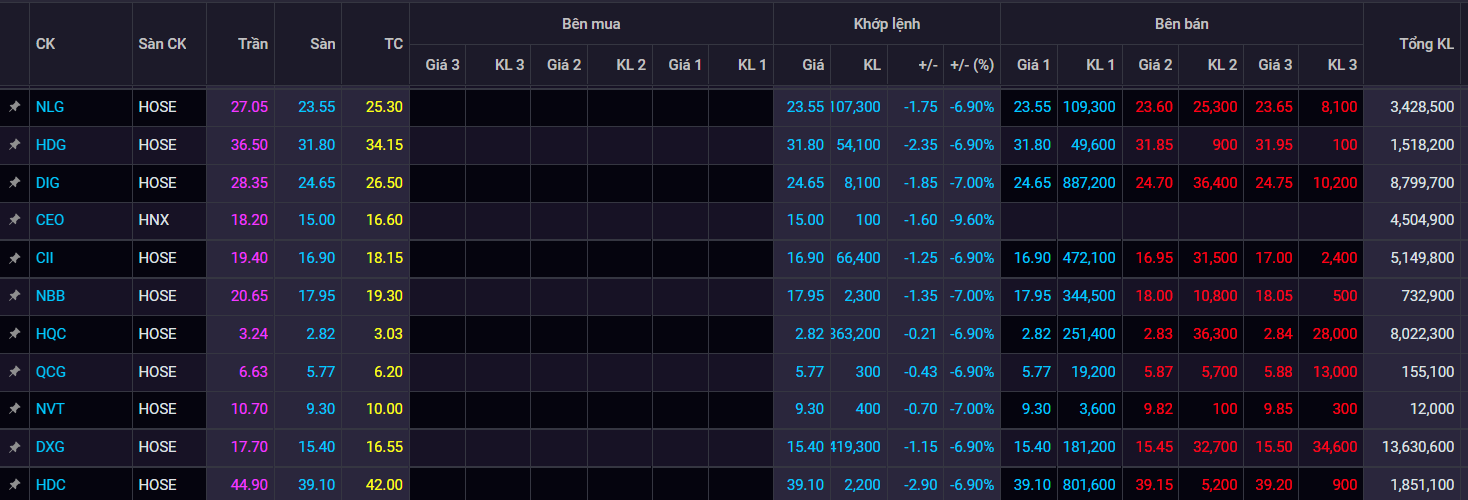Pin the CEO stock row

[x=14, y=220]
